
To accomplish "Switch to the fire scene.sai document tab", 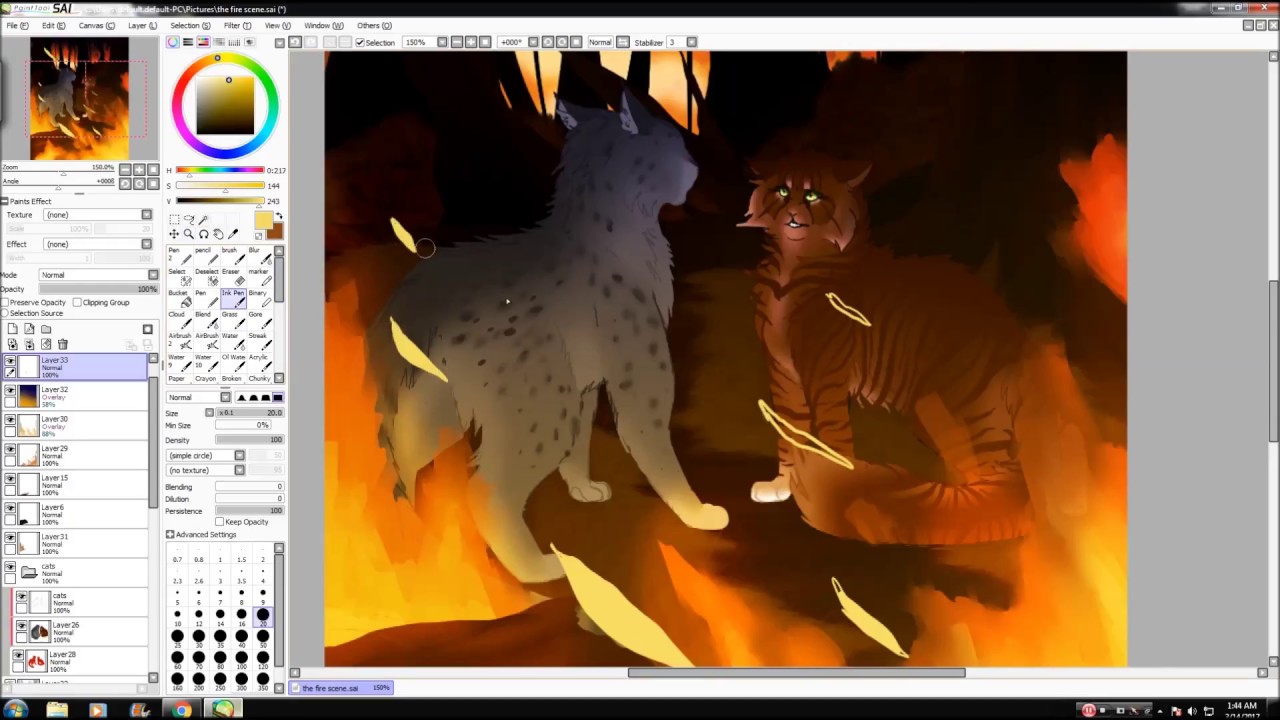I will tap(343, 688).
